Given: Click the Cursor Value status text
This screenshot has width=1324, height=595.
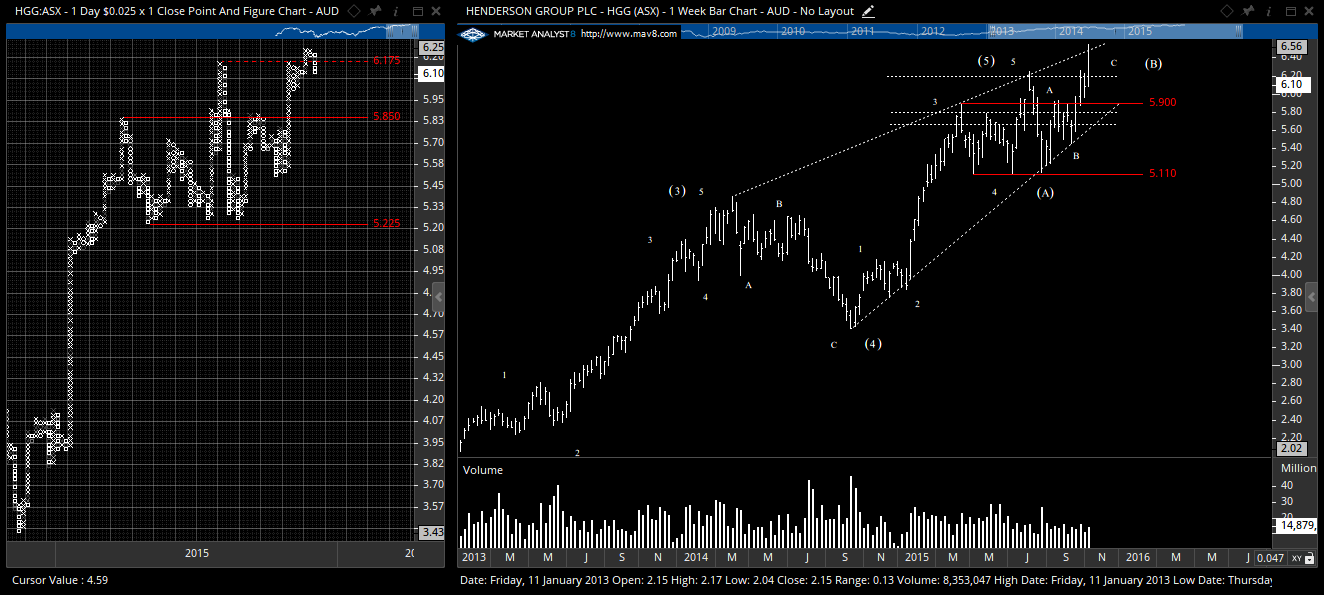Looking at the screenshot, I should pyautogui.click(x=60, y=579).
